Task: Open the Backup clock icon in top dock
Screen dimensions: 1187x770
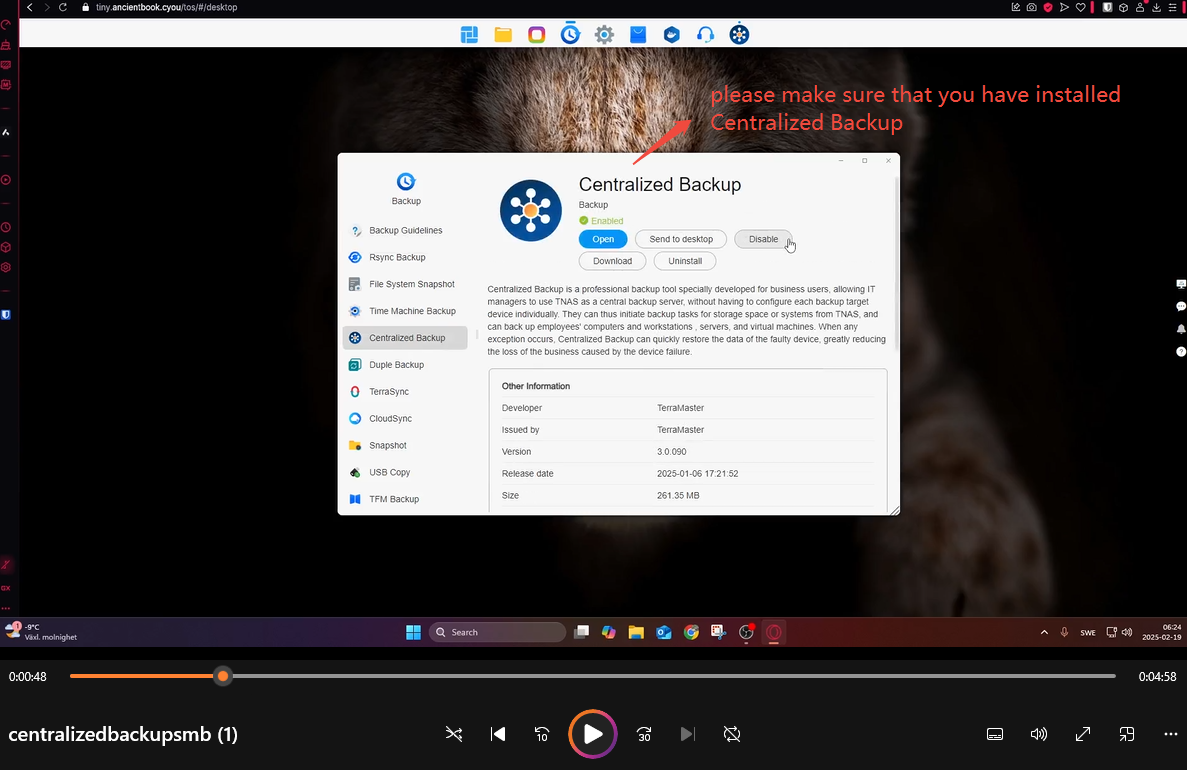Action: tap(570, 34)
